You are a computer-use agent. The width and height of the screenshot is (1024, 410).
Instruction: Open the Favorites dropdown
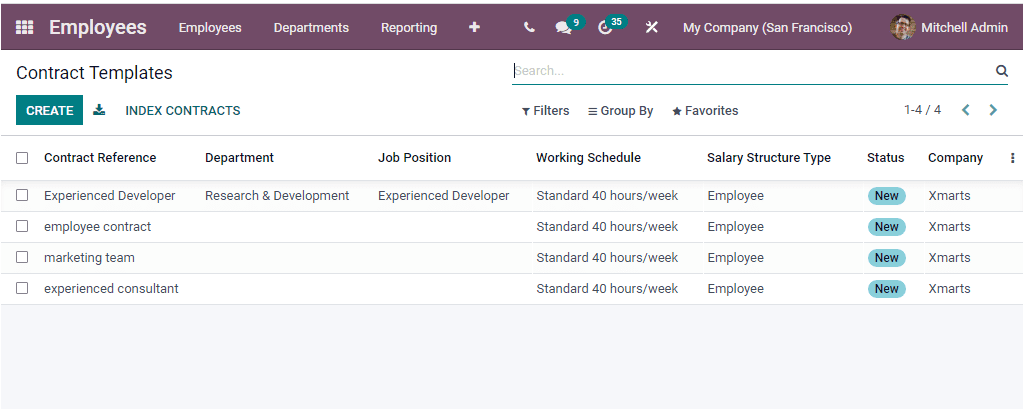(705, 111)
